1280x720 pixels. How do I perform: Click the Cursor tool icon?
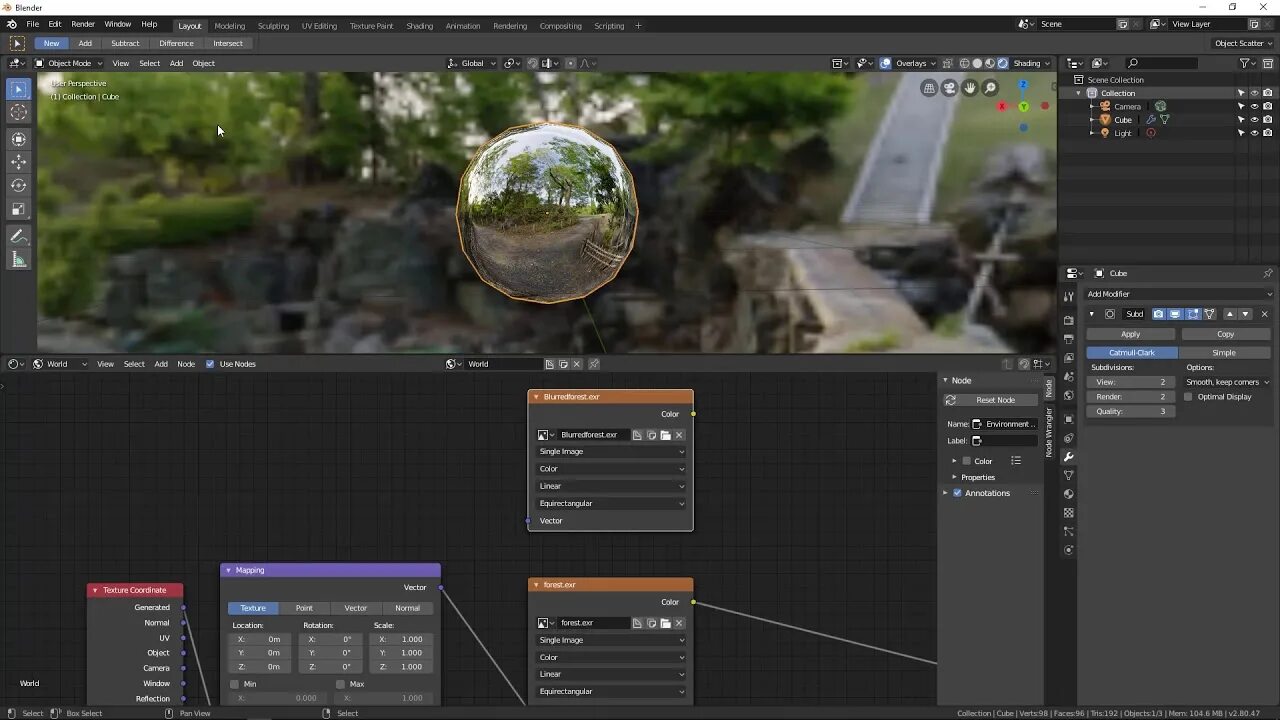[19, 113]
